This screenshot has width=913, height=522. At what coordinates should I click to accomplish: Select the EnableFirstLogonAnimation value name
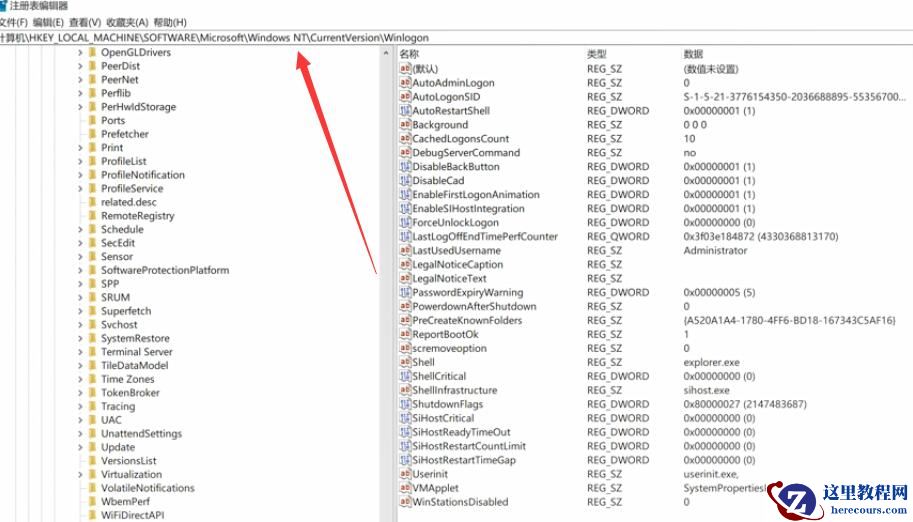[x=476, y=195]
